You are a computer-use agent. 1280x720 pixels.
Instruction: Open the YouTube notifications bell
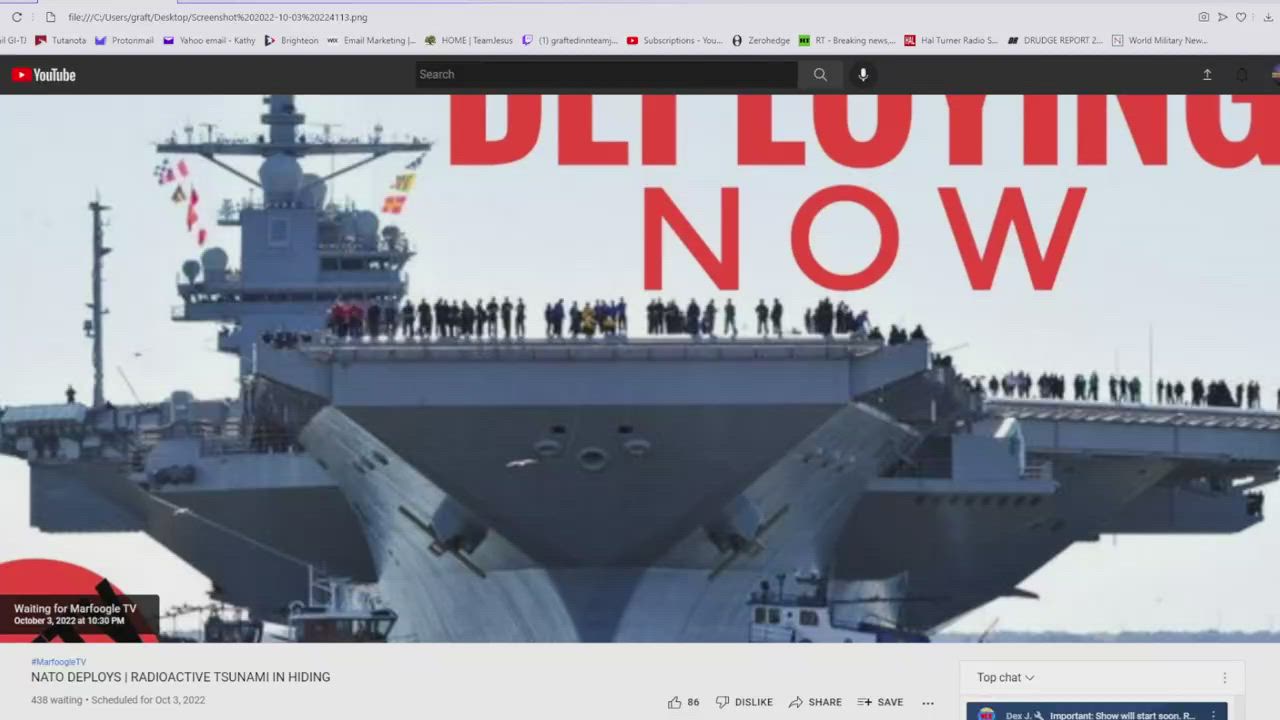pos(1242,75)
